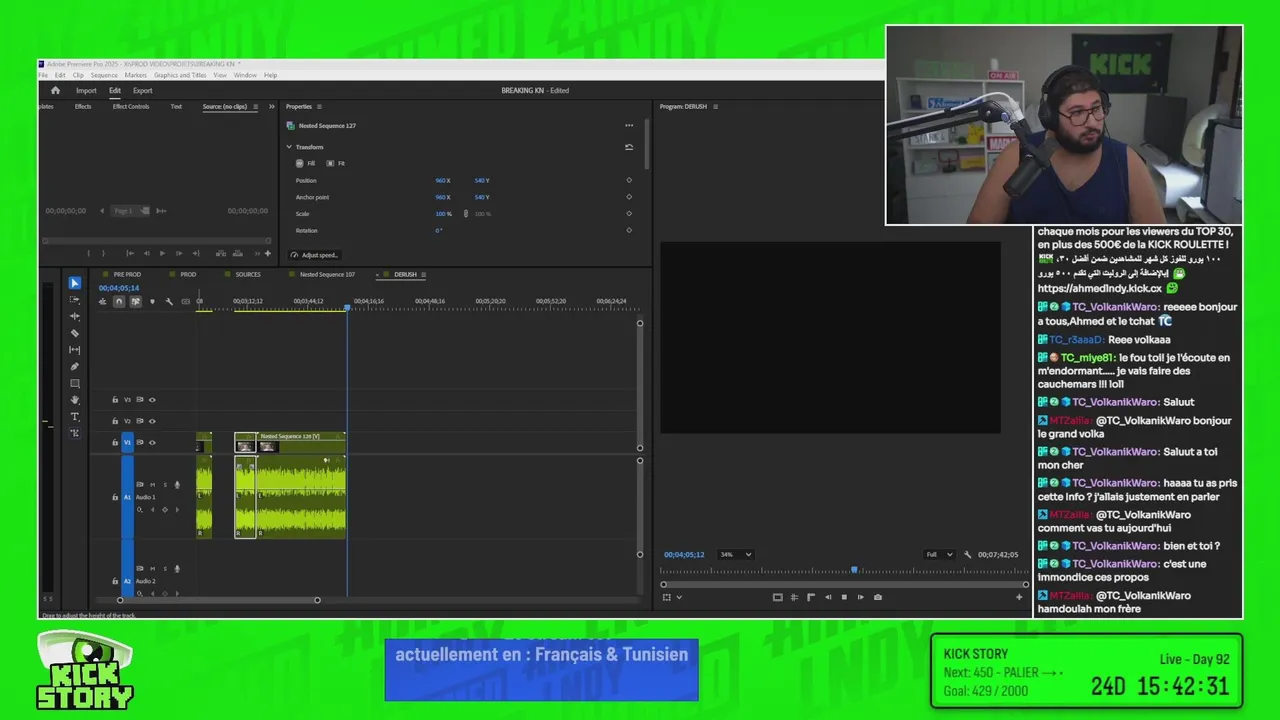Click the Adjust speed button
This screenshot has width=1280, height=720.
coord(315,255)
